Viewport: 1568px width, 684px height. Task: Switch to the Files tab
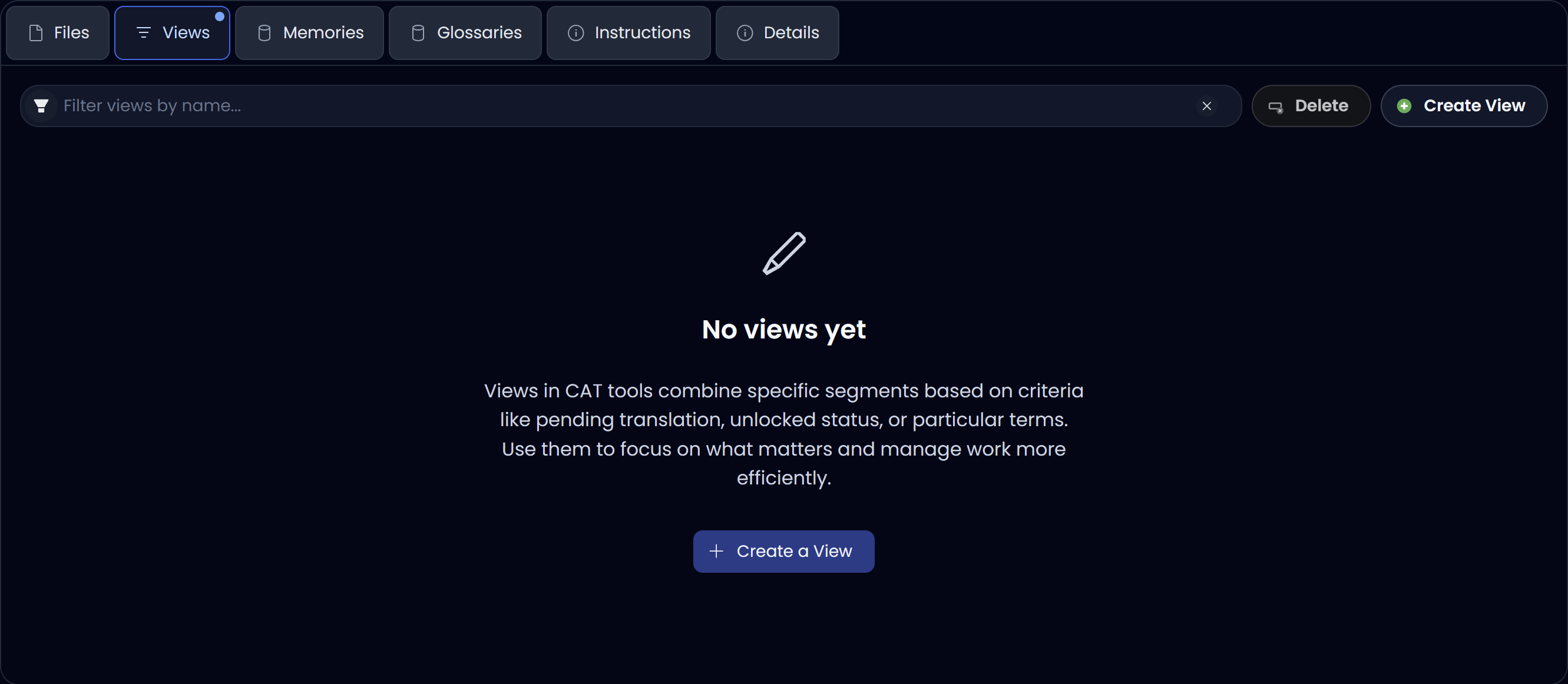pos(57,33)
